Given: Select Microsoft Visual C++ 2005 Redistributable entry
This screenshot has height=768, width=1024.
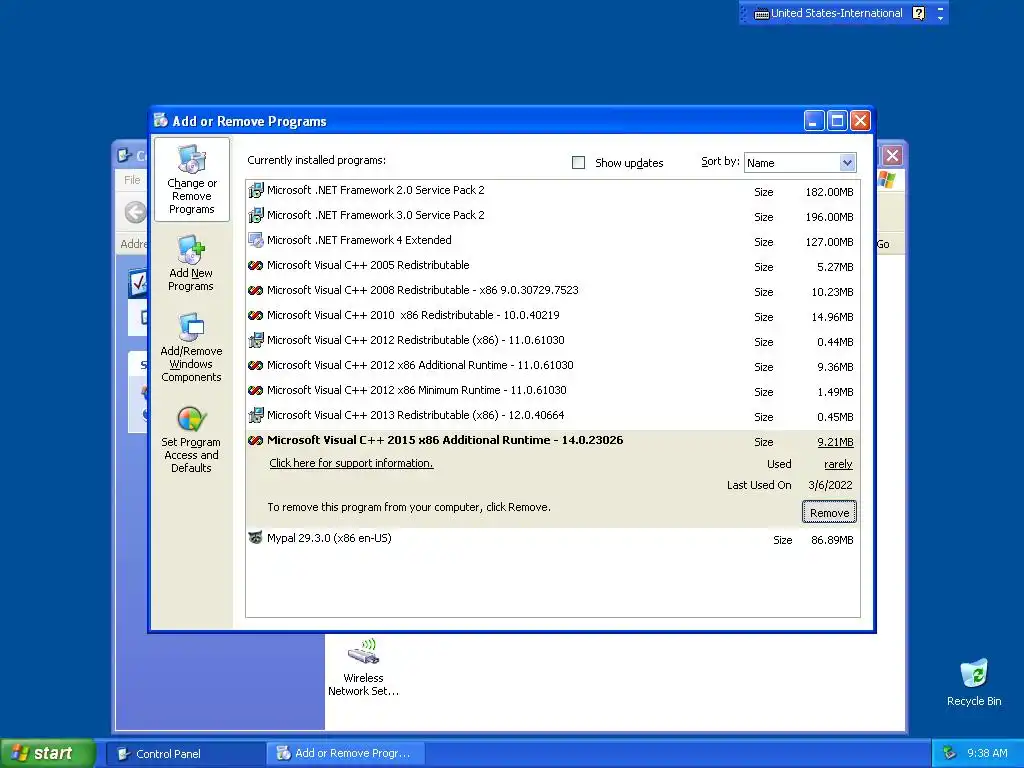Looking at the screenshot, I should point(552,266).
